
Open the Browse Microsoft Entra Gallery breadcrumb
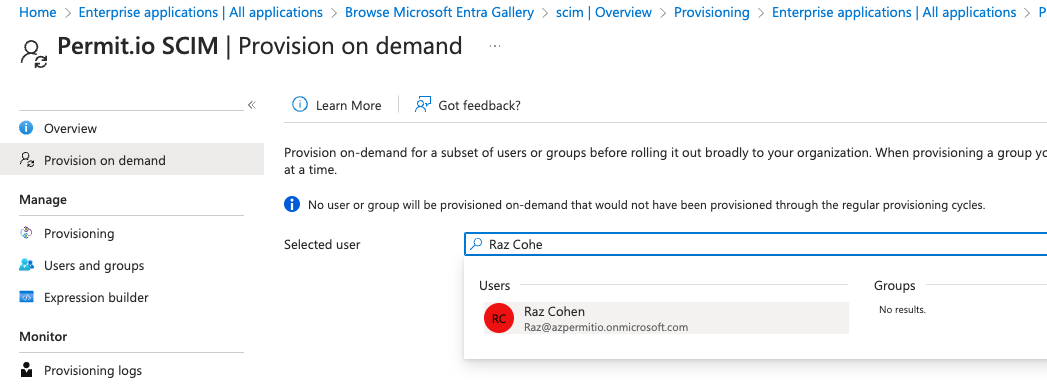[439, 12]
